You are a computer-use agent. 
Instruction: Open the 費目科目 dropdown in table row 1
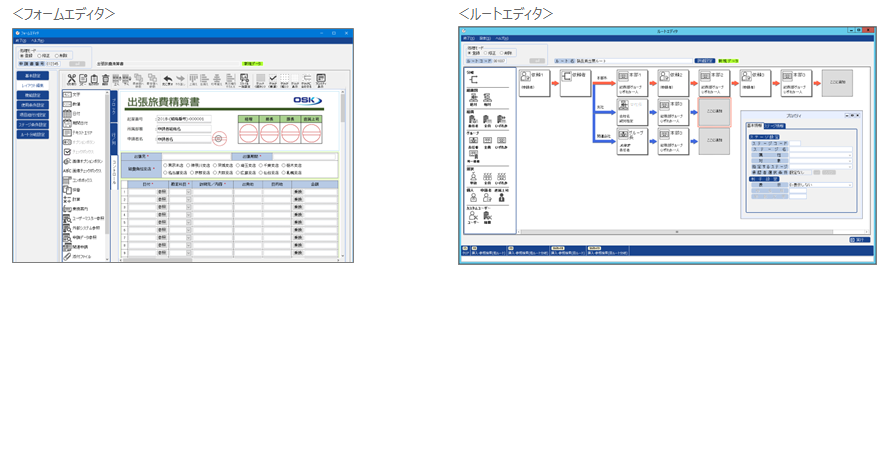(x=188, y=191)
